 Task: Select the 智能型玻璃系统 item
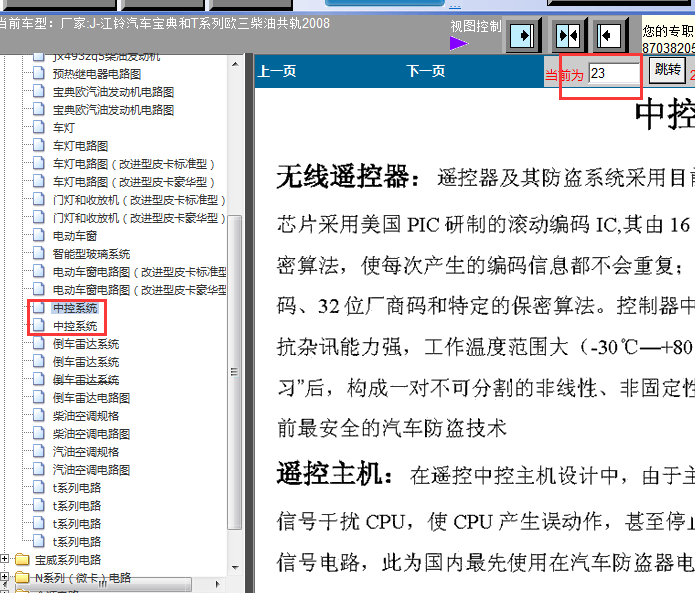pyautogui.click(x=91, y=254)
